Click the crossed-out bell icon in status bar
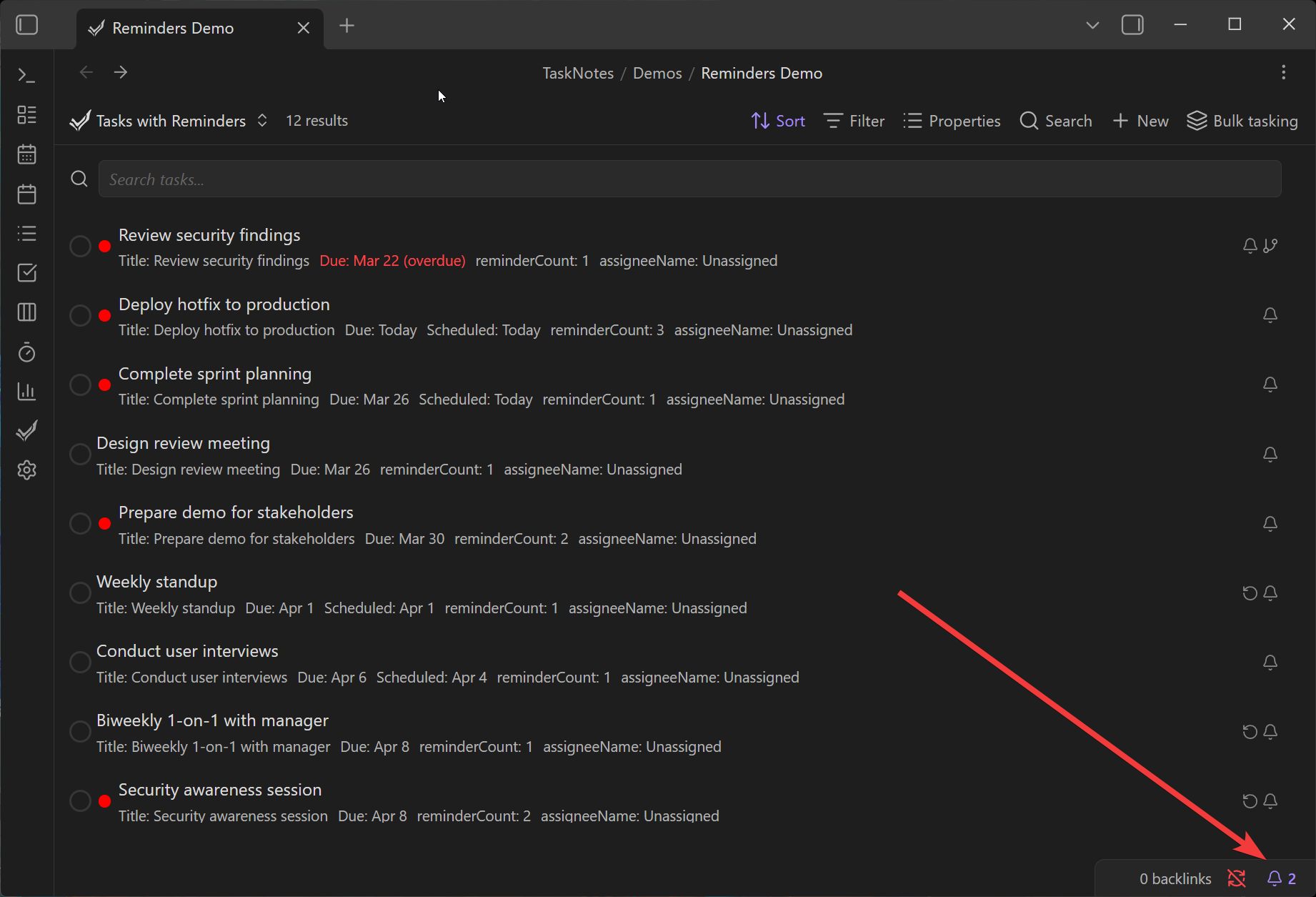Viewport: 1316px width, 897px height. (1236, 878)
